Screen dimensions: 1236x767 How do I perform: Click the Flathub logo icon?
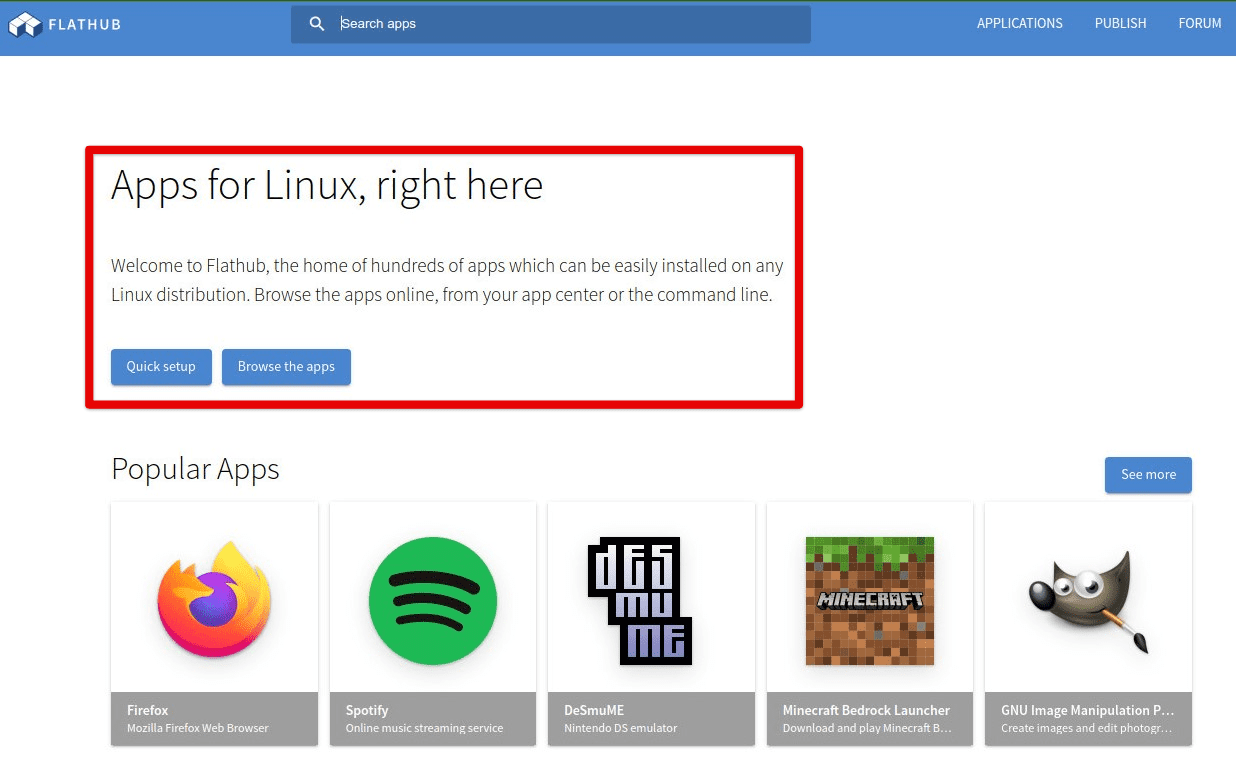coord(25,24)
